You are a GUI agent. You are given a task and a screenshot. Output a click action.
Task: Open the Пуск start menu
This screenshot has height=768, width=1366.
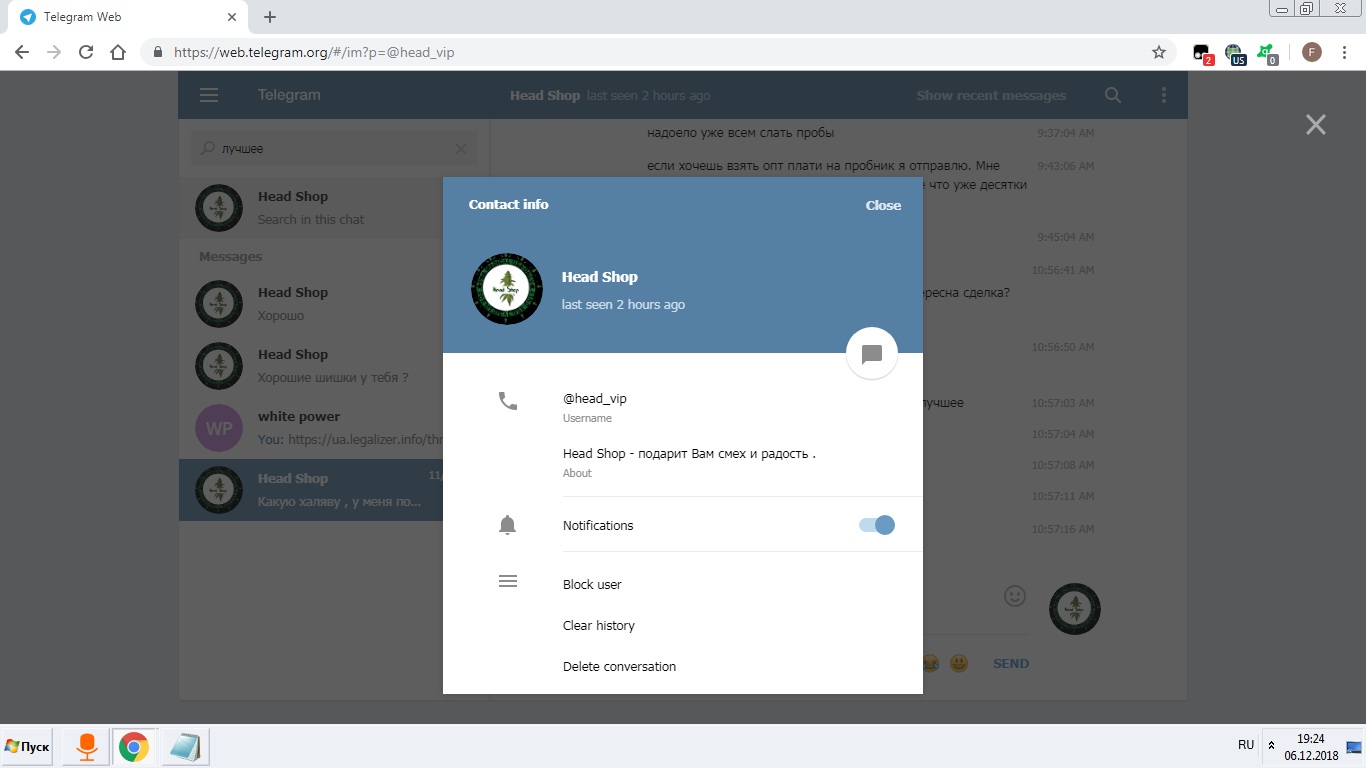[27, 747]
